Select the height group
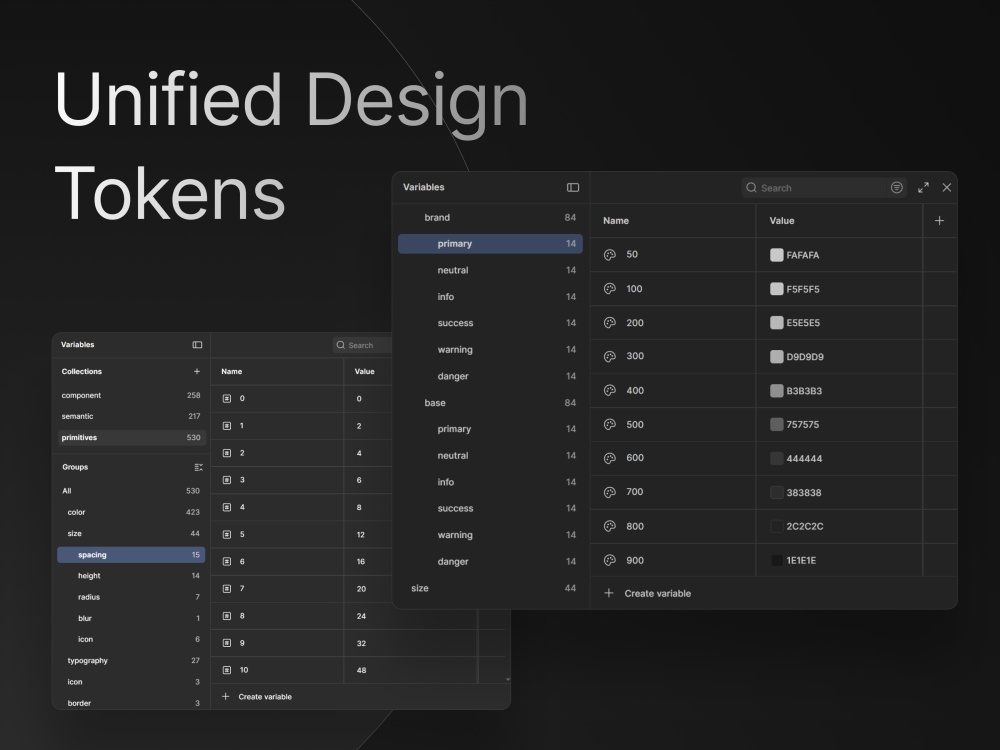The height and width of the screenshot is (750, 1000). [x=131, y=576]
